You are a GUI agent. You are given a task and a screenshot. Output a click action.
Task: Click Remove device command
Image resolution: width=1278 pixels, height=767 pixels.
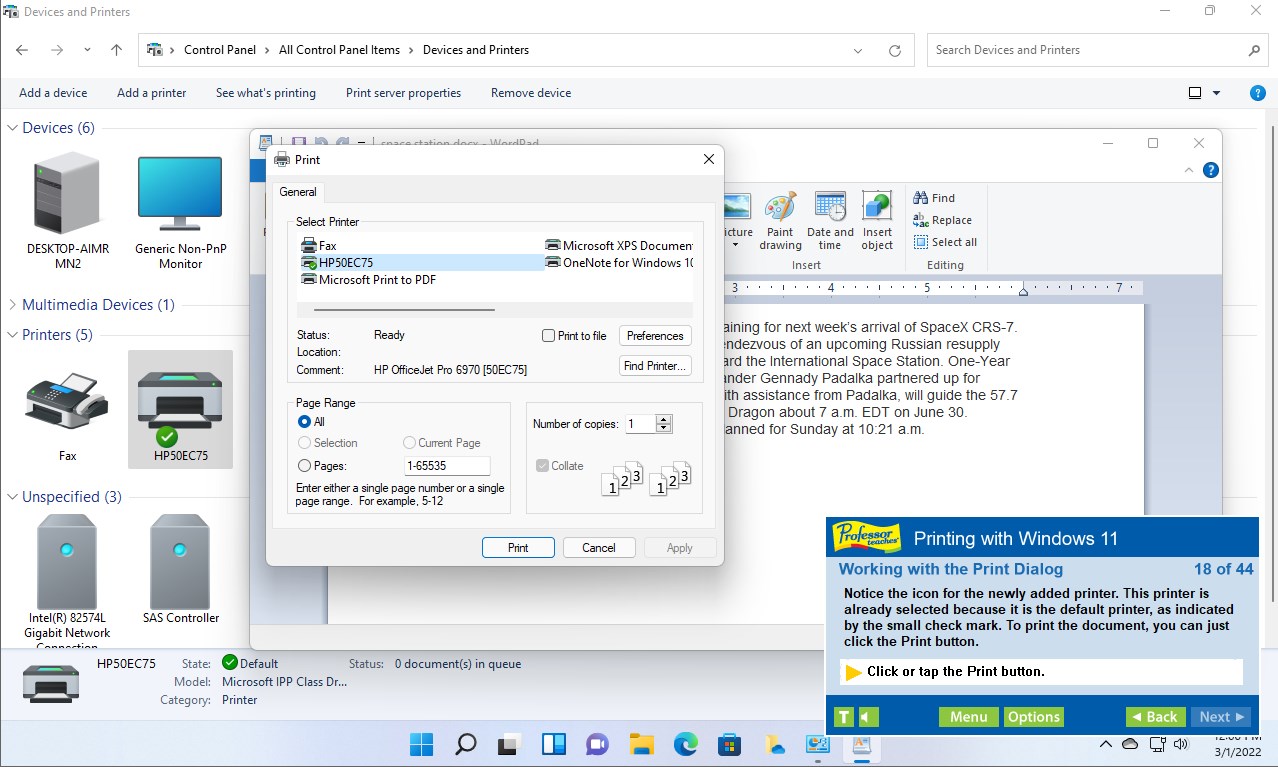click(531, 93)
